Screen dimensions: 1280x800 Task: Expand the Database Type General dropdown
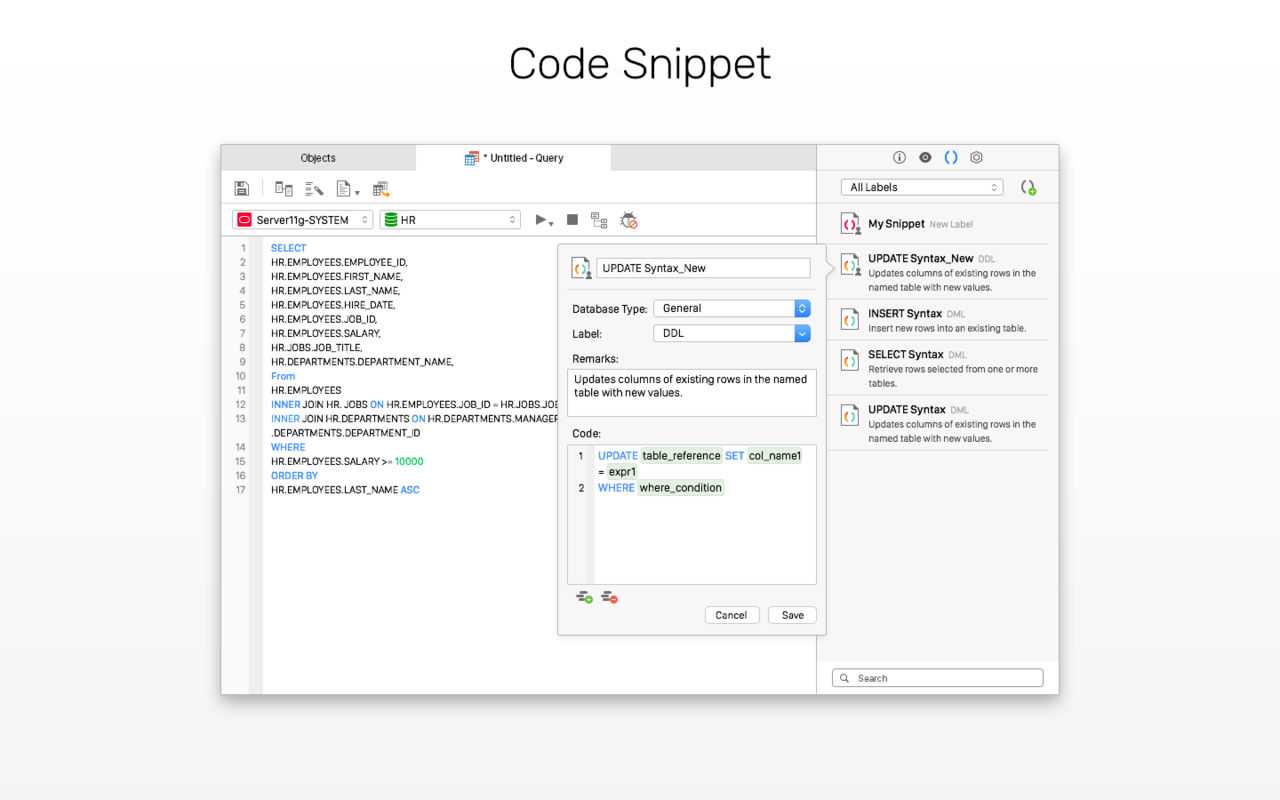(732, 308)
